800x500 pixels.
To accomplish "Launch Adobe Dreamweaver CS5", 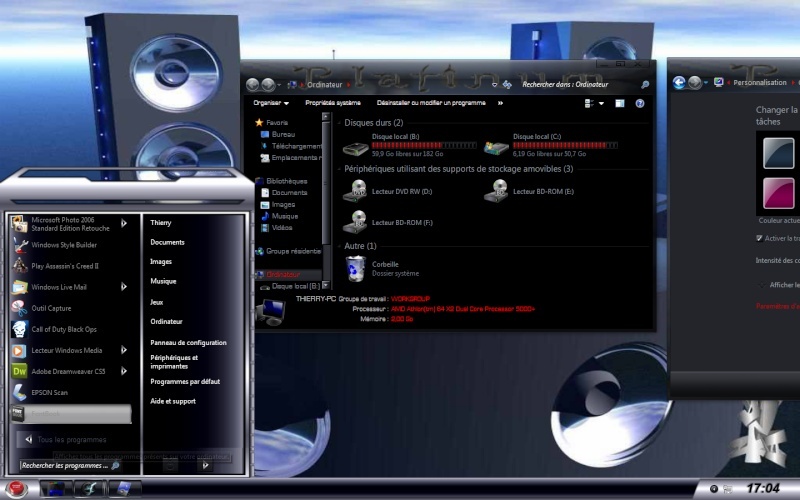I will coord(68,371).
